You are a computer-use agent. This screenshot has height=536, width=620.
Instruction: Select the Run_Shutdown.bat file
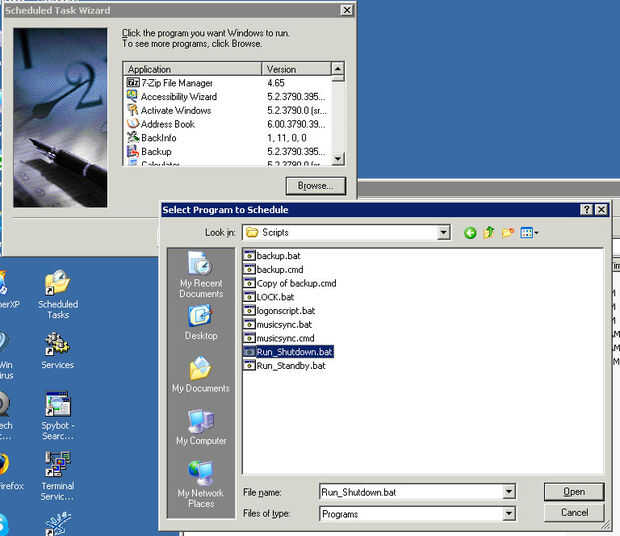tap(288, 352)
